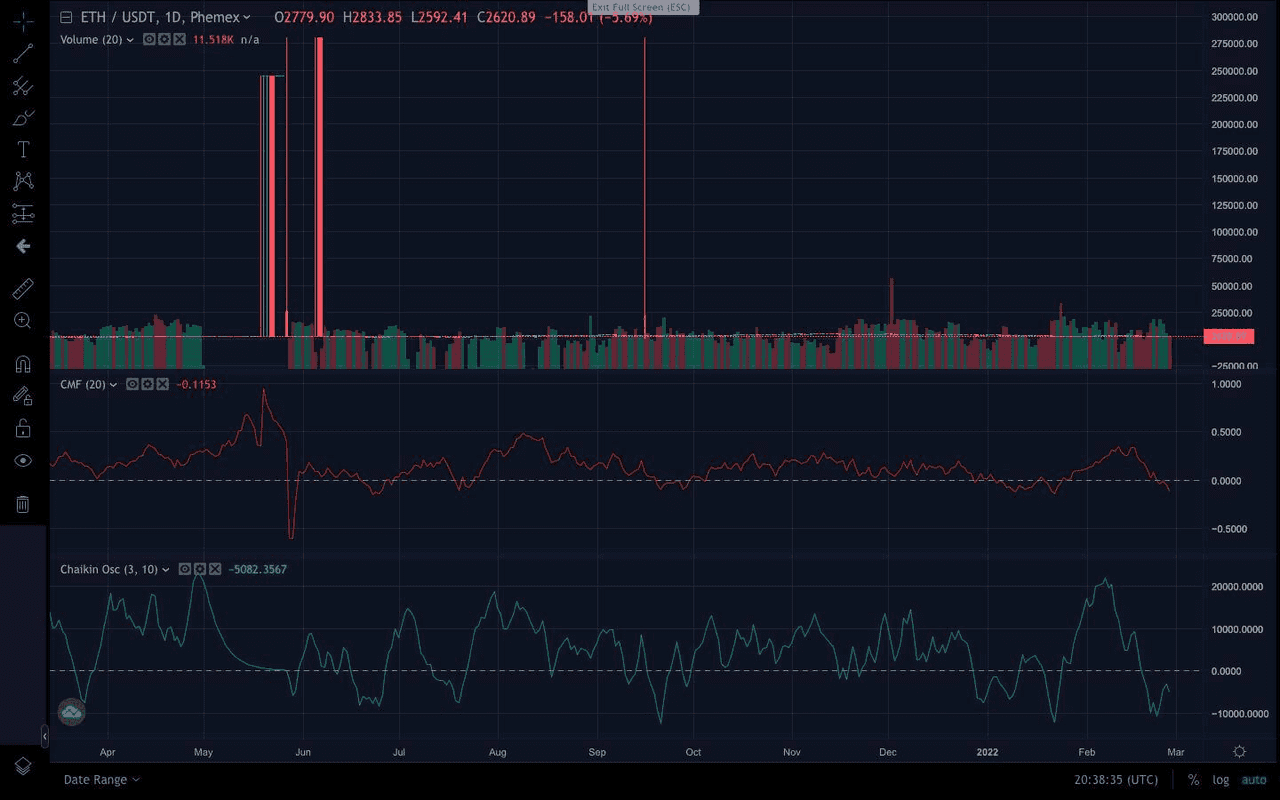1280x800 pixels.
Task: Activate the zoom-in tool
Action: [22, 321]
